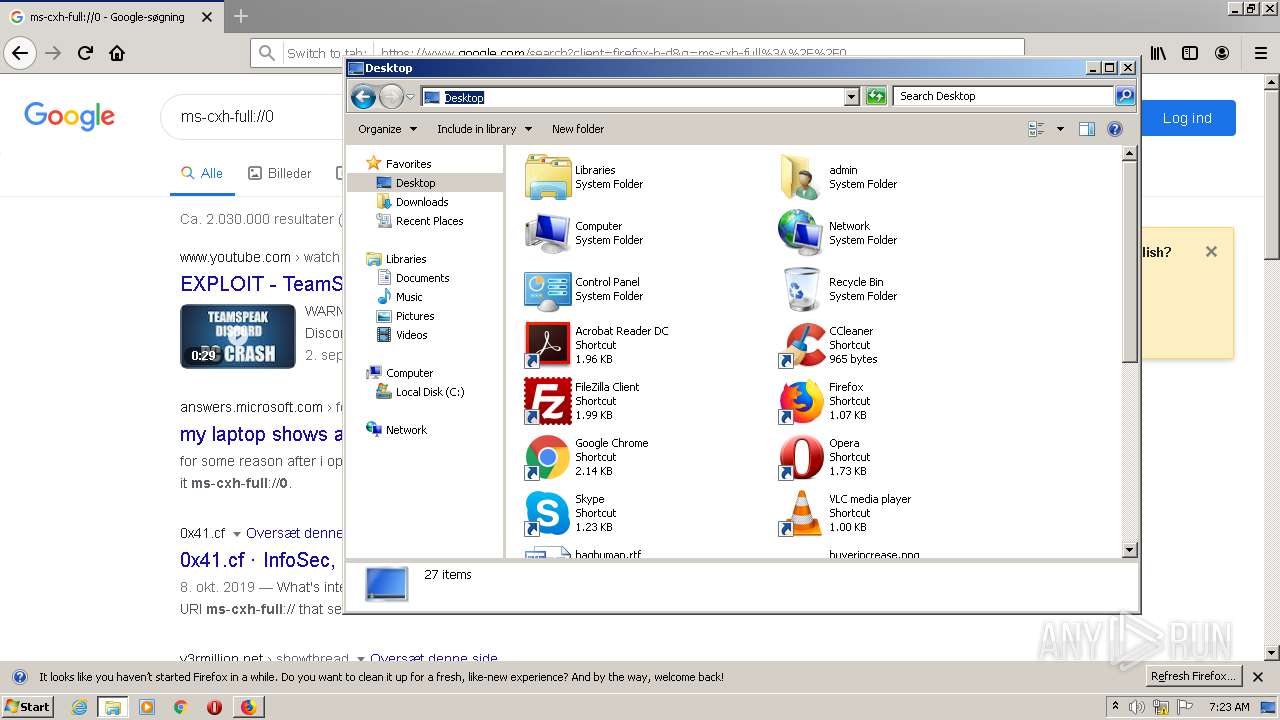Click the Refresh Firefox button
The width and height of the screenshot is (1280, 720).
[x=1193, y=677]
